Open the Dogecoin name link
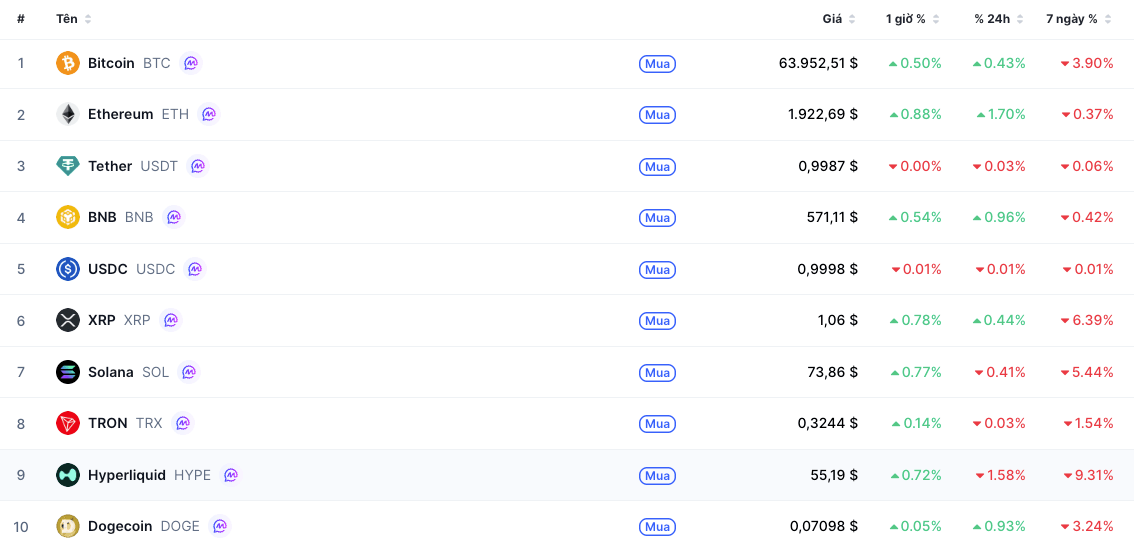The height and width of the screenshot is (552, 1134). pyautogui.click(x=120, y=526)
